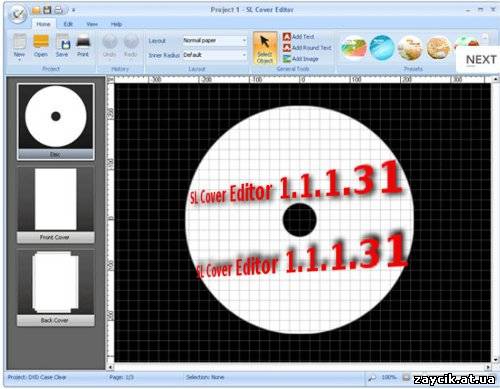Screen dimensions: 500x389
Task: Click the zoom icon in status bar
Action: 372,378
